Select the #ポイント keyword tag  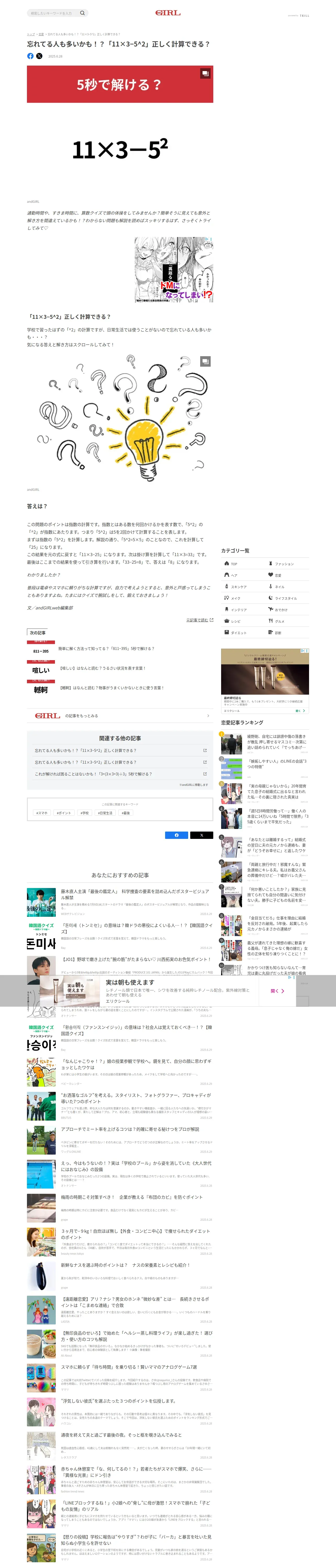click(64, 812)
